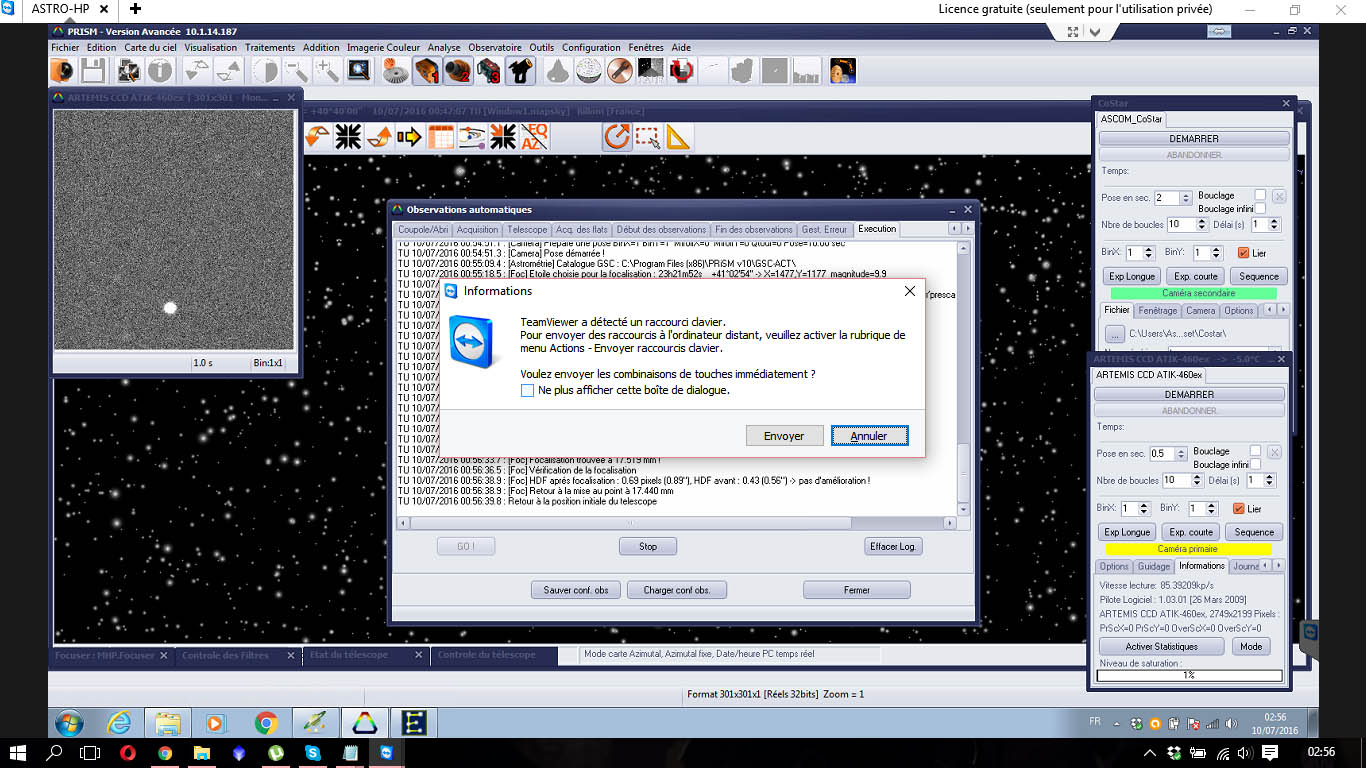Open the telescope icon in main toolbar

coord(520,71)
